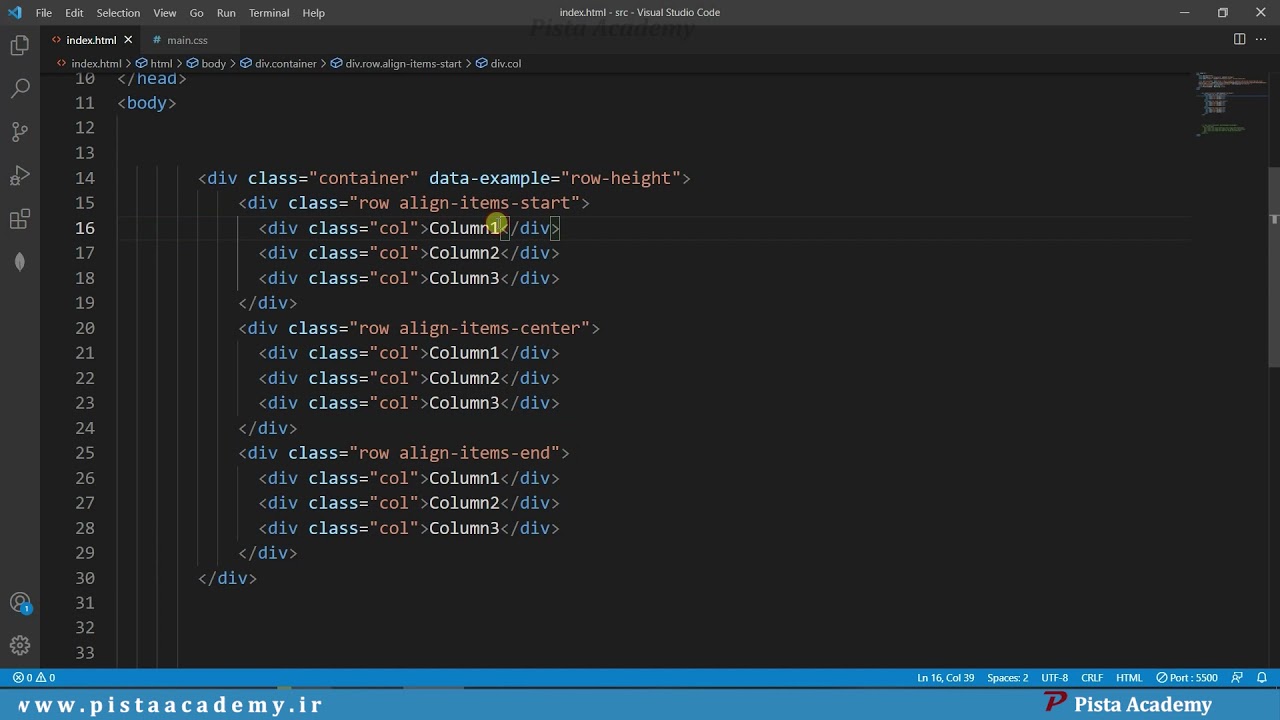
Task: Click Ln 16, Col 39 in status bar
Action: tap(945, 677)
